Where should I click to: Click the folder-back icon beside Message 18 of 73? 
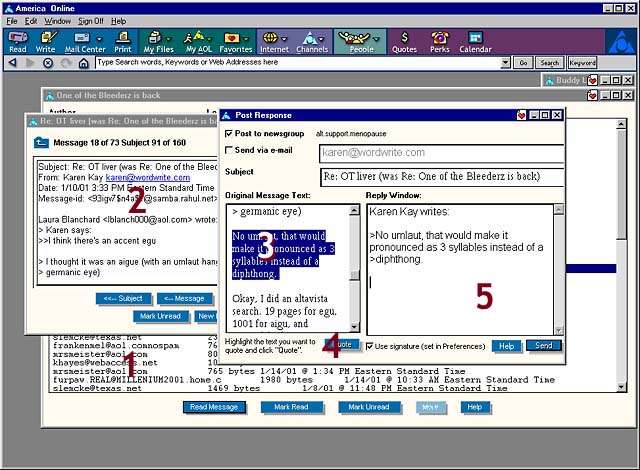(41, 142)
